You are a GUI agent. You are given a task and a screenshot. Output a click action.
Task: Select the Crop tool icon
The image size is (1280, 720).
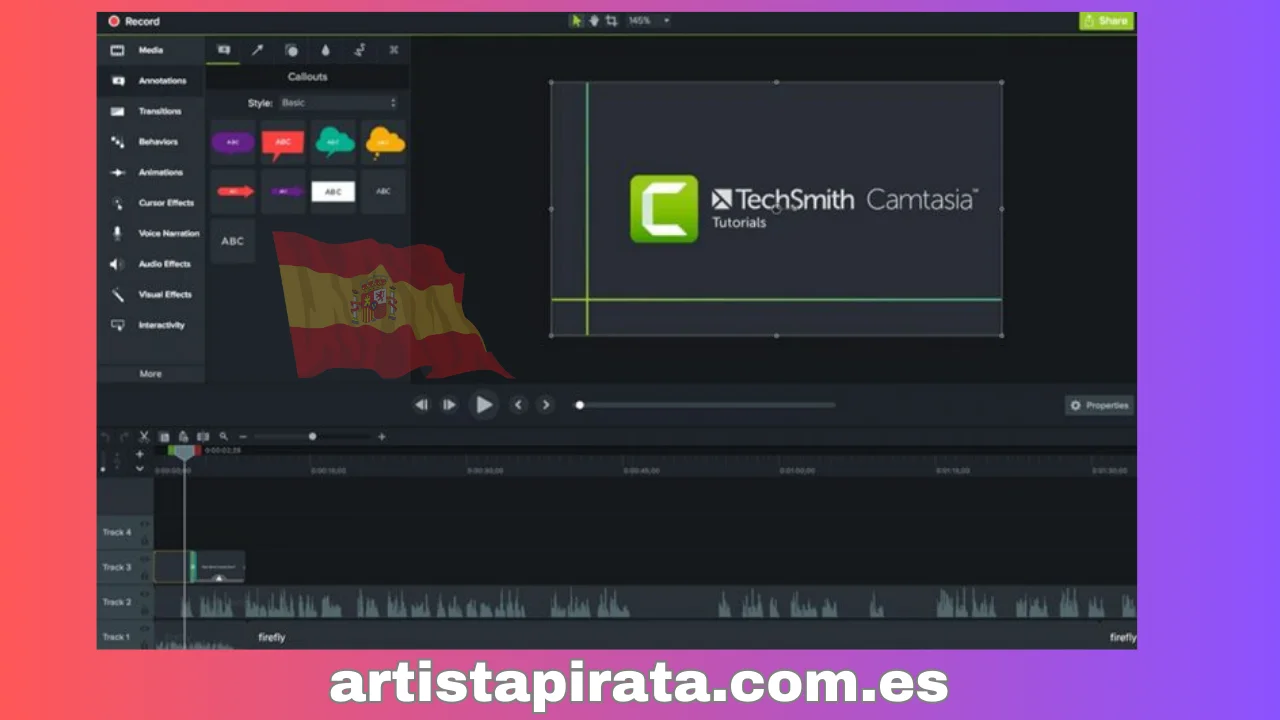point(611,20)
